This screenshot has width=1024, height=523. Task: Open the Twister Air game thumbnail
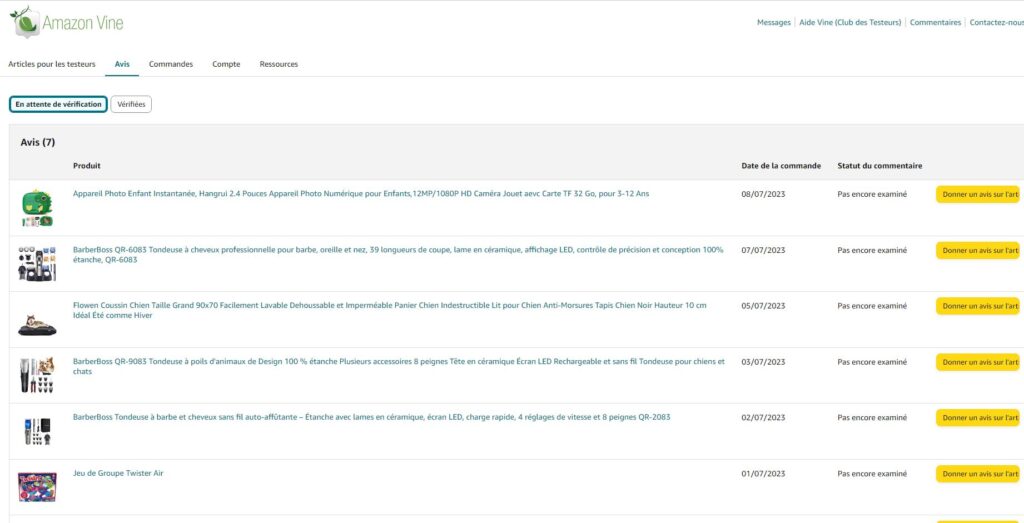(37, 487)
